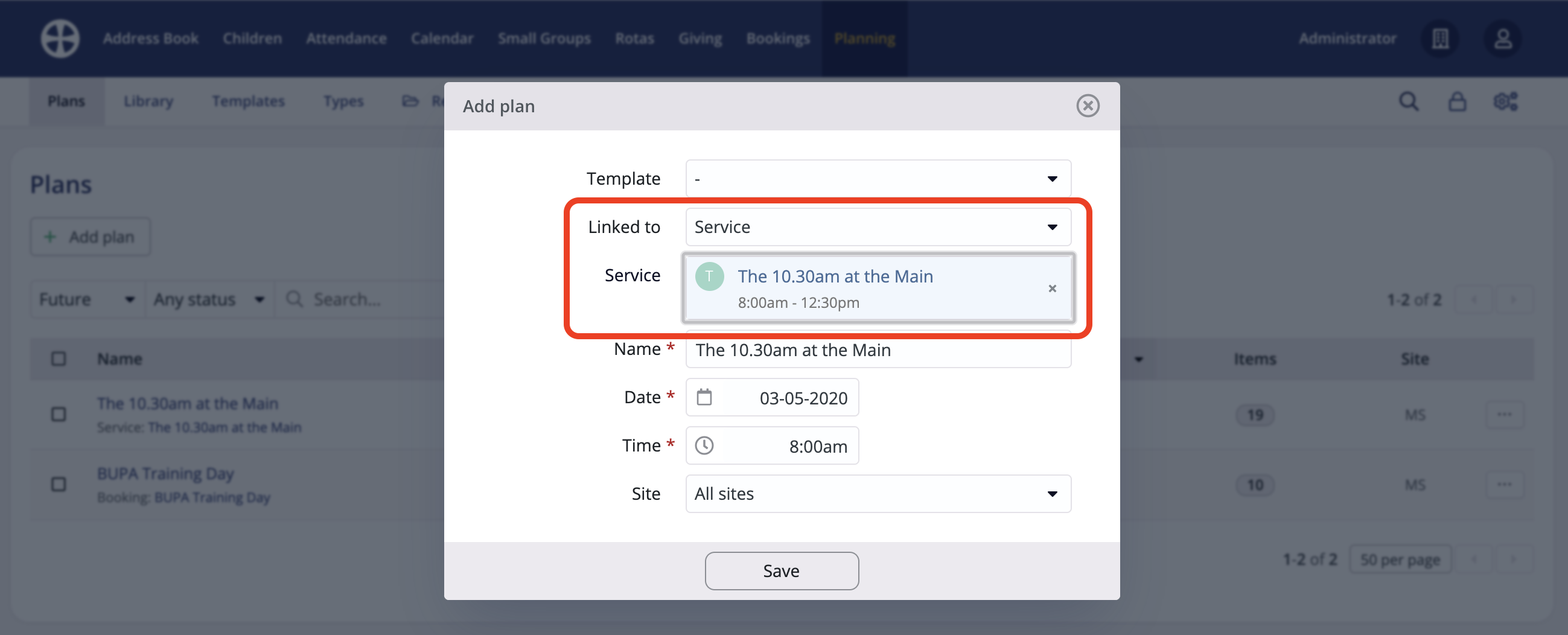Click into the Name input field
This screenshot has height=635, width=1568.
pyautogui.click(x=876, y=350)
